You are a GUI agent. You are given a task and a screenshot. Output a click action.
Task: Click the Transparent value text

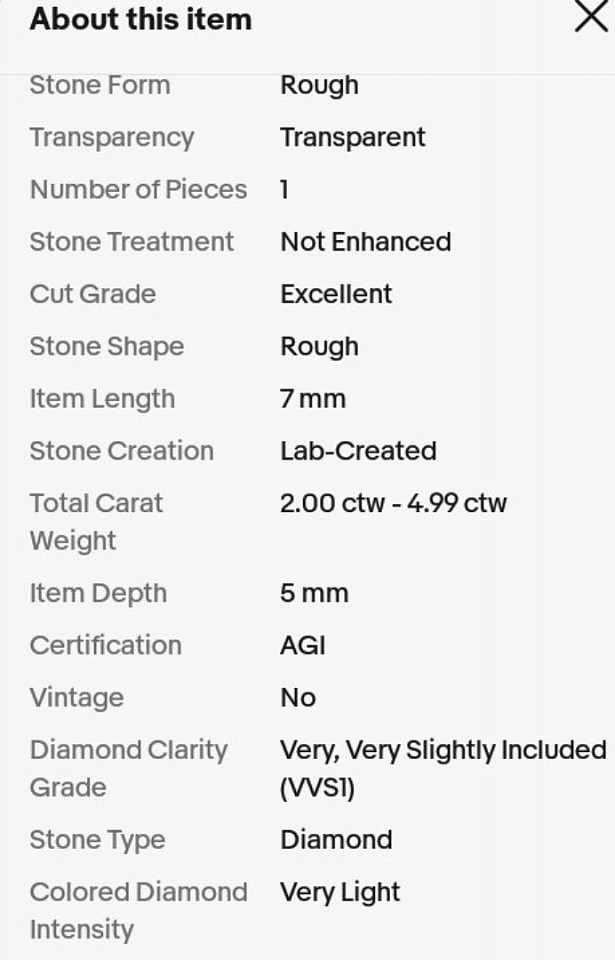tap(352, 137)
